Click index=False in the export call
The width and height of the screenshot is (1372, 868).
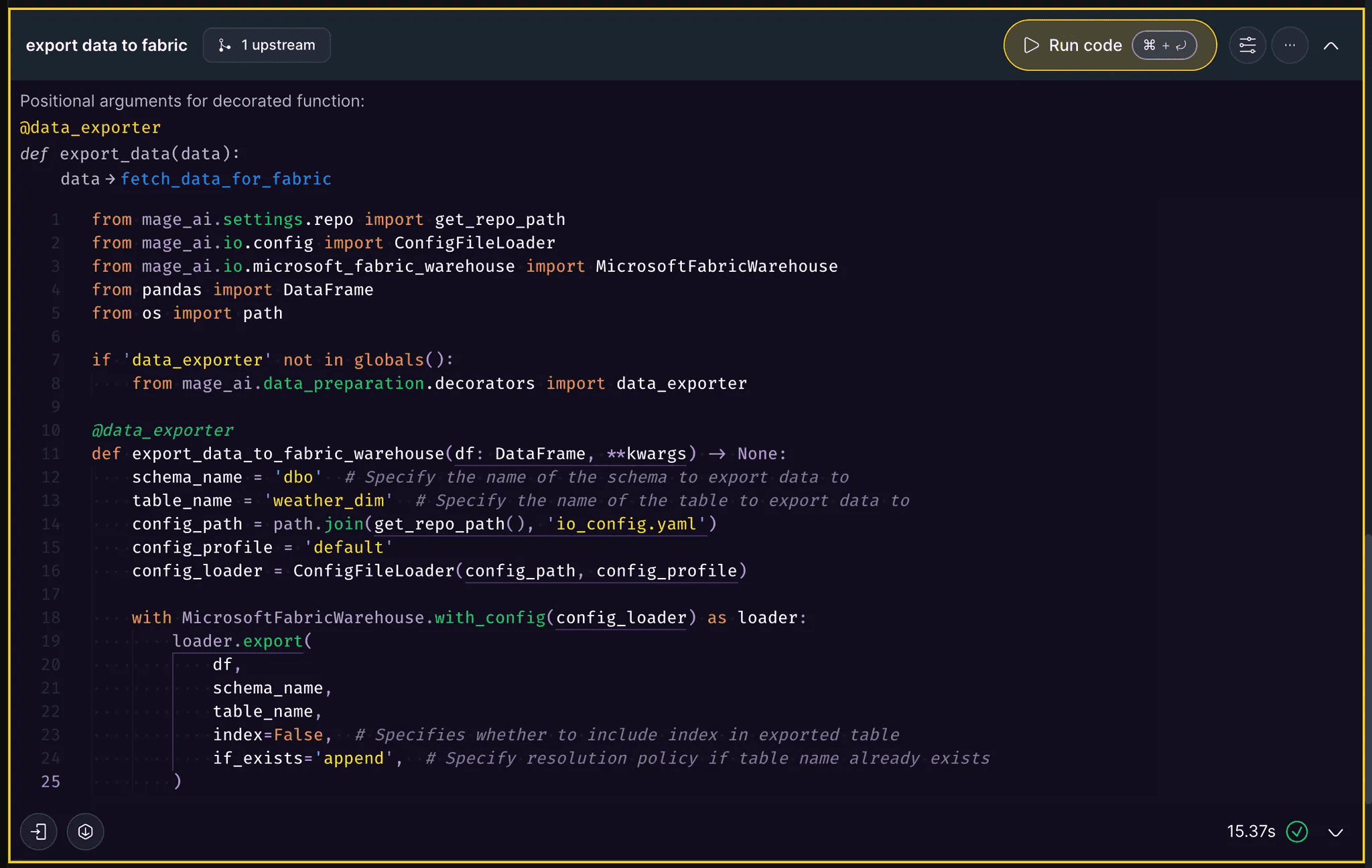tap(268, 735)
